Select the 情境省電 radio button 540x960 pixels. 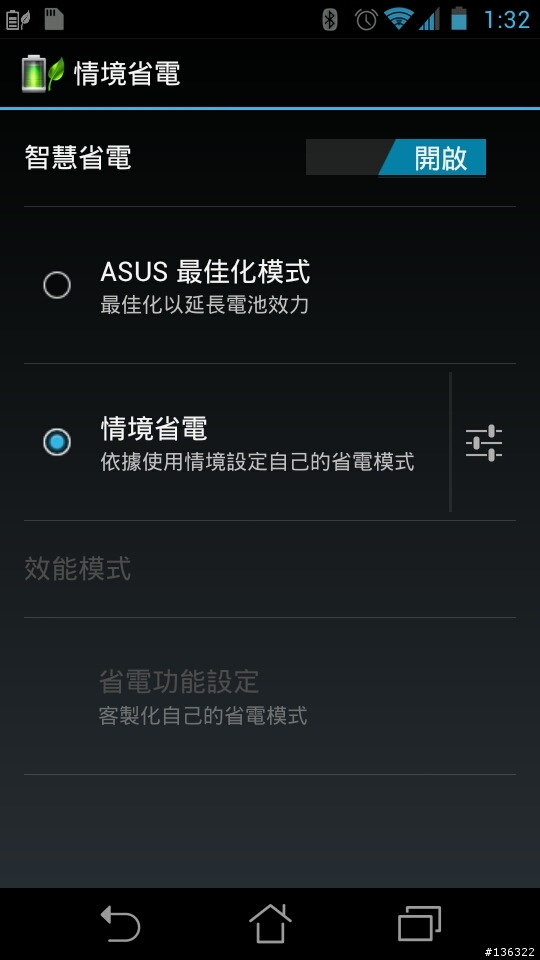pos(57,442)
